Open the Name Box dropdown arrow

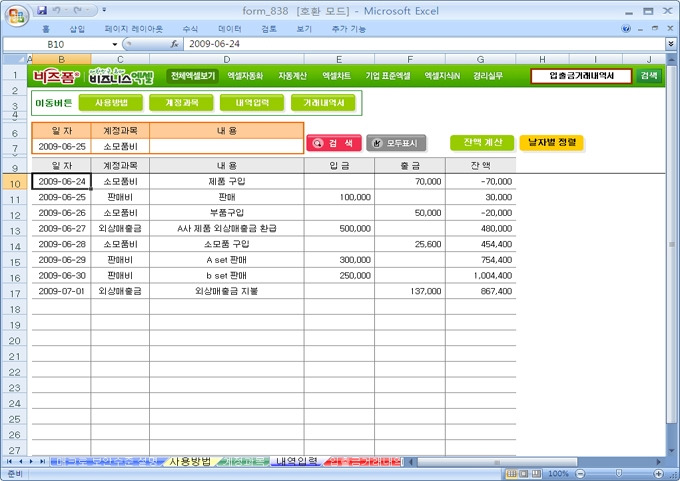tap(114, 44)
